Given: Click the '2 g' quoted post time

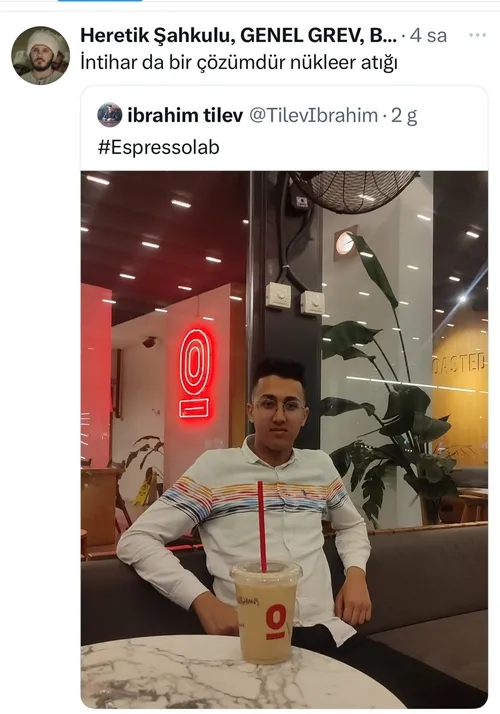Looking at the screenshot, I should tap(404, 116).
